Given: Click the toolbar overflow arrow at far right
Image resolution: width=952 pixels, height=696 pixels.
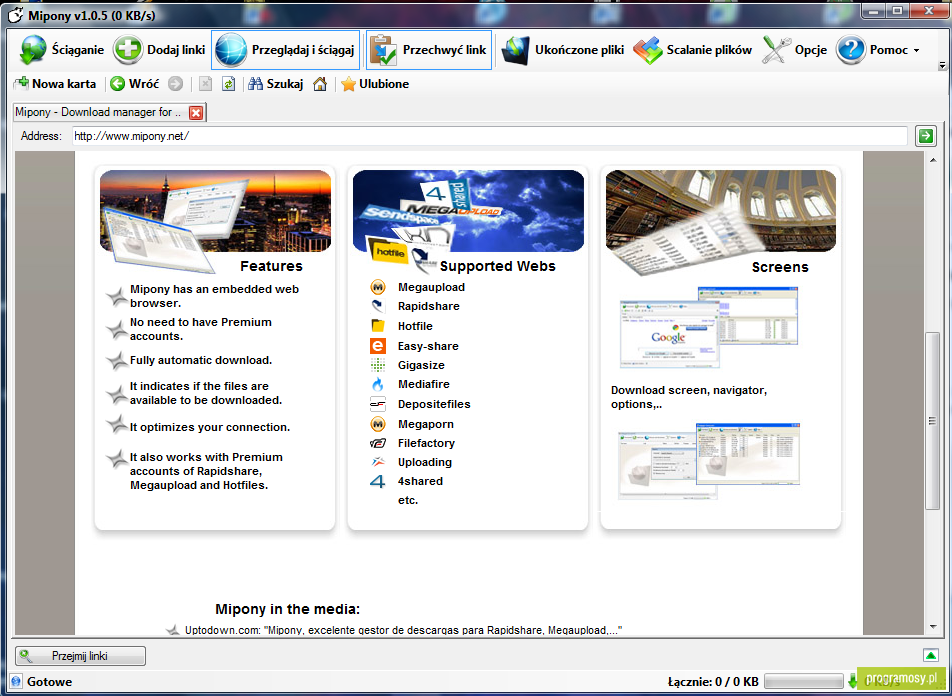Looking at the screenshot, I should pos(942,65).
